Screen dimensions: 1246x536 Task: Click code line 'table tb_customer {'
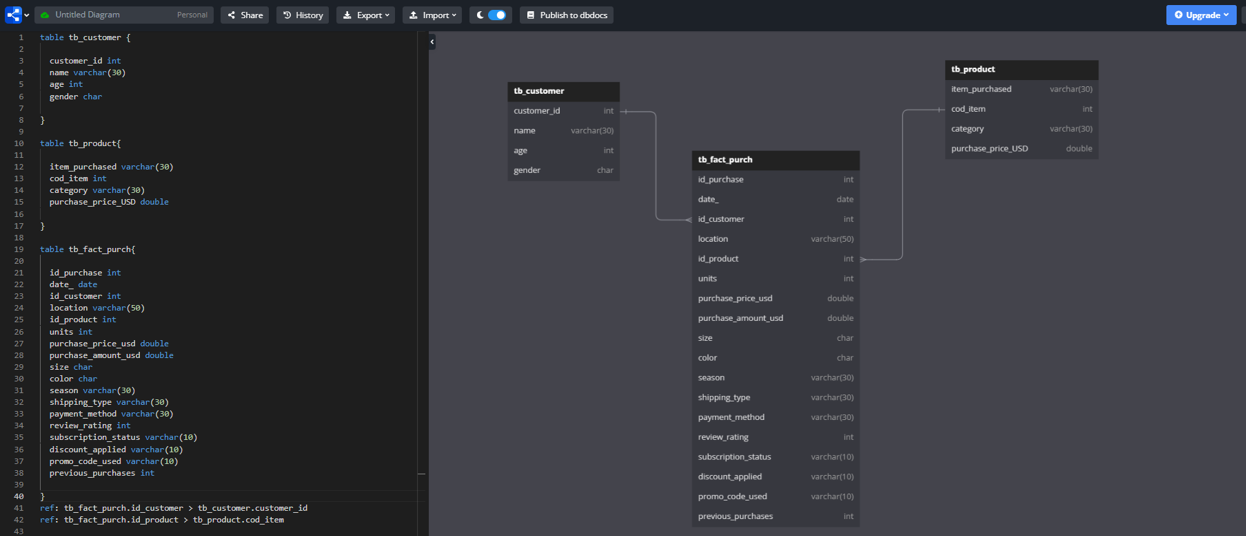coord(85,37)
